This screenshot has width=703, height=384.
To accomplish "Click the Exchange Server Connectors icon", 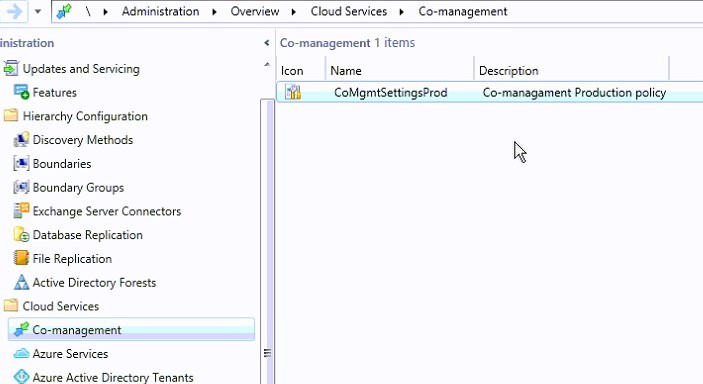I will point(21,211).
